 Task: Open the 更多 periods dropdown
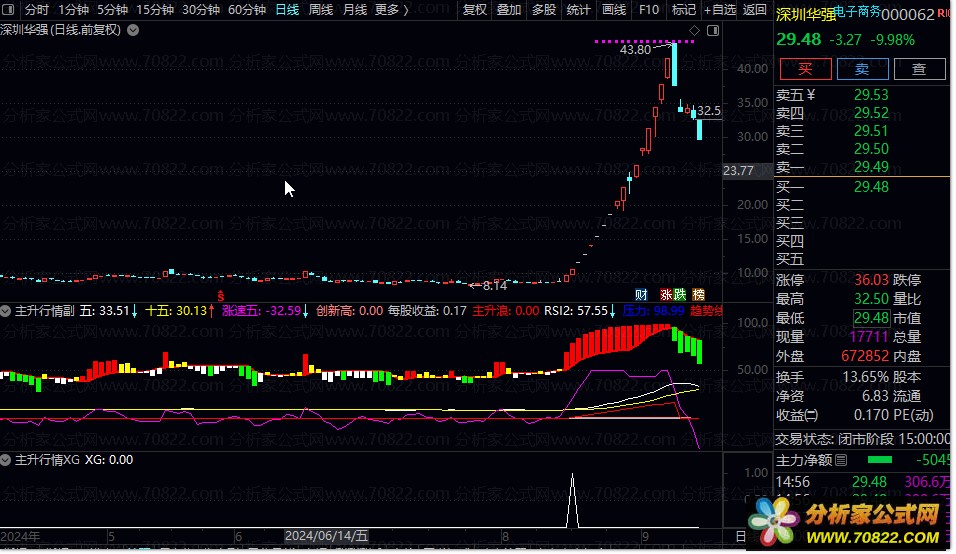point(392,10)
